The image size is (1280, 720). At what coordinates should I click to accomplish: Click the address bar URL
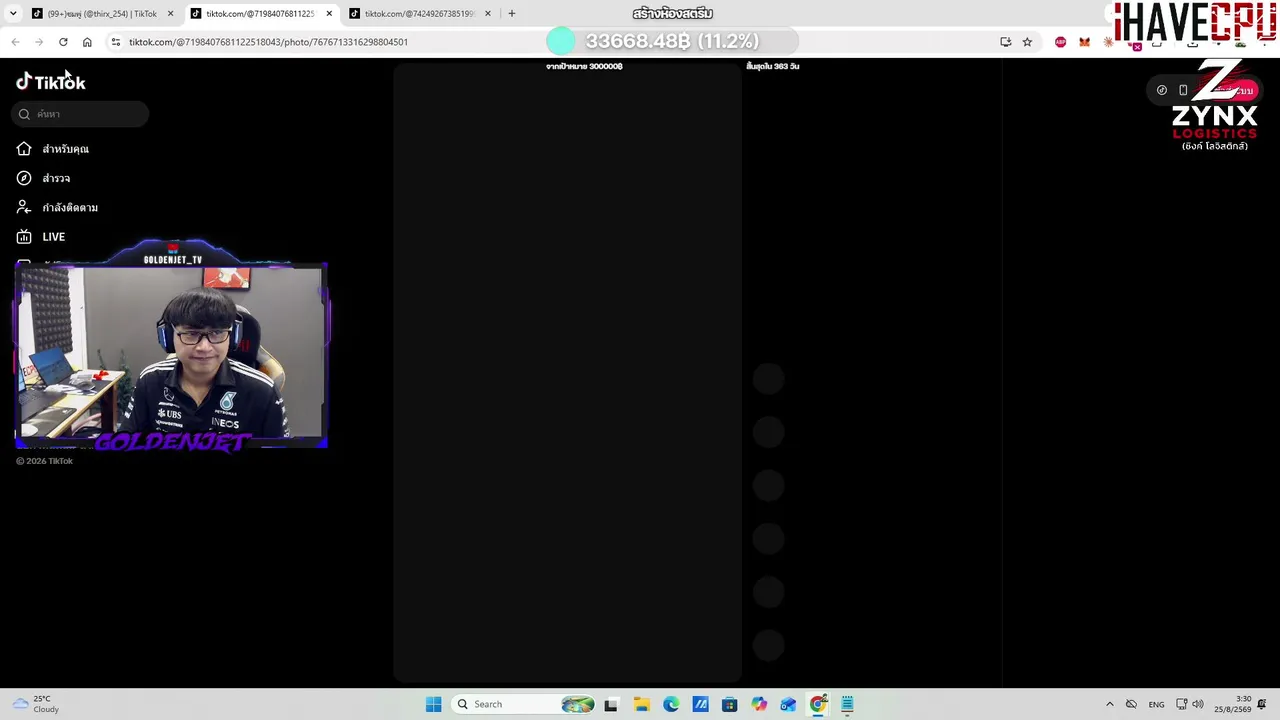268,42
